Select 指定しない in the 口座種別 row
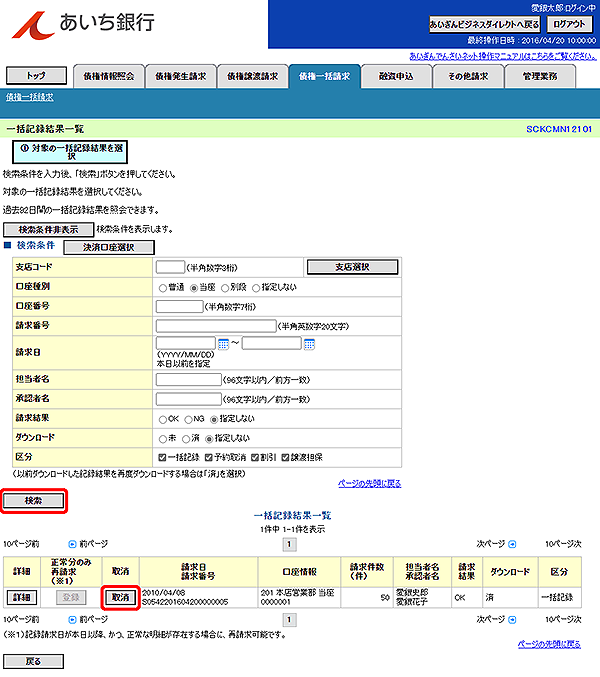600x677 pixels. tap(256, 288)
